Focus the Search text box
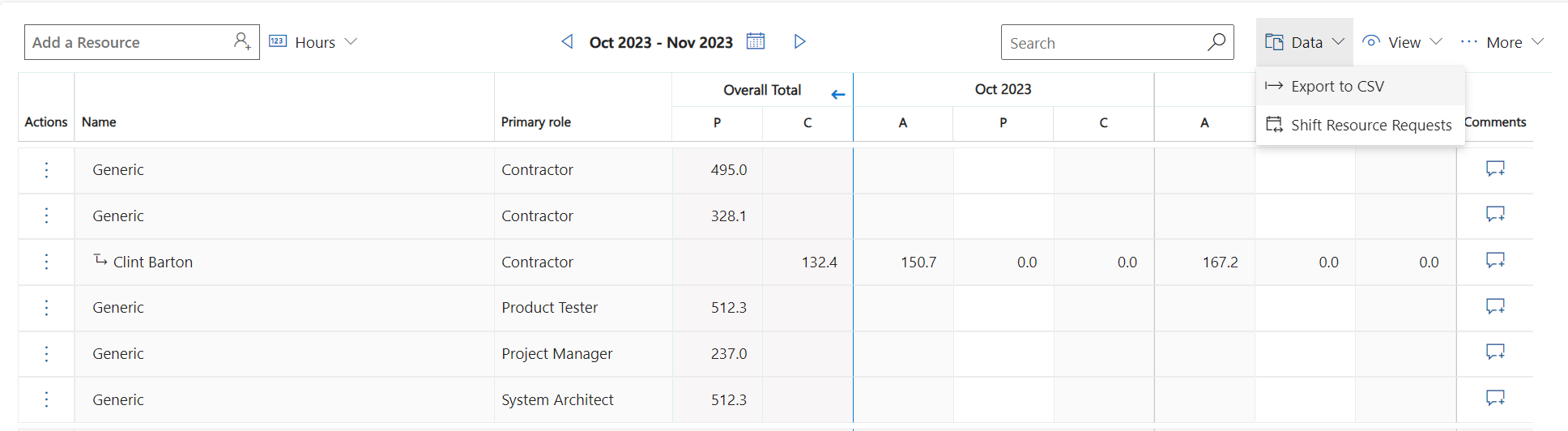The height and width of the screenshot is (431, 1568). [x=1101, y=43]
